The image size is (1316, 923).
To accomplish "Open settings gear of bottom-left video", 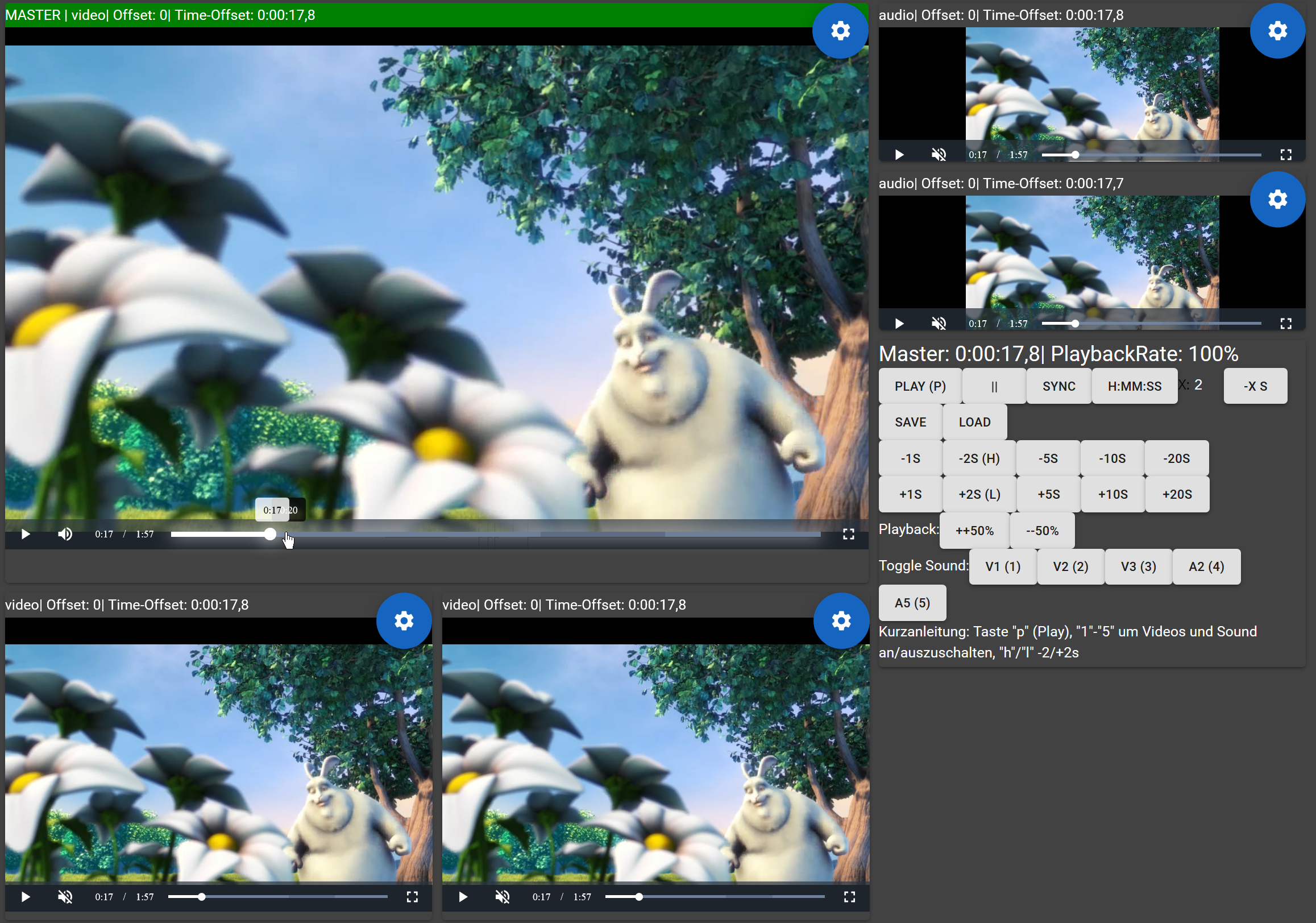I will [x=404, y=620].
